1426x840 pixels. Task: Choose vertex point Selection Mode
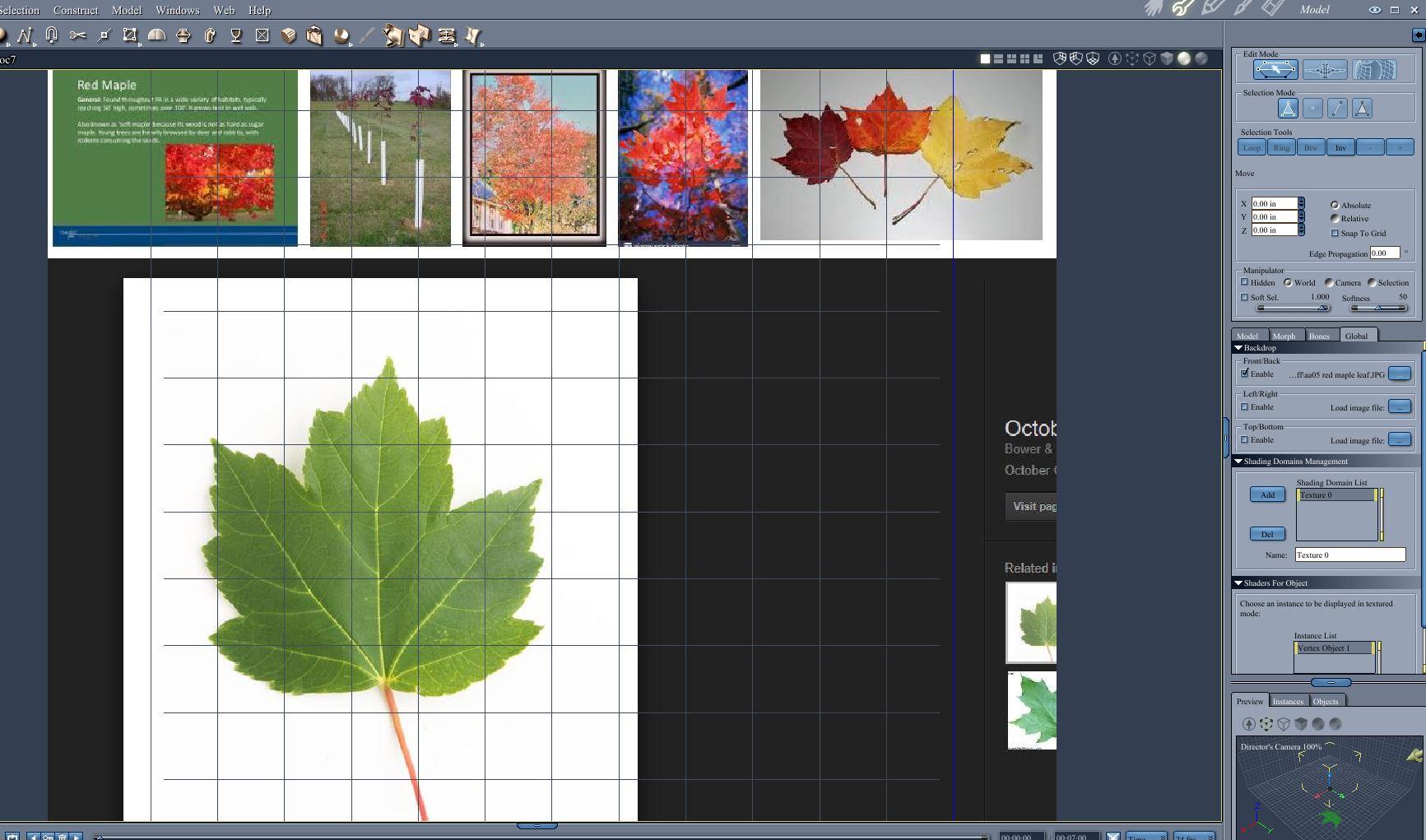(1312, 109)
